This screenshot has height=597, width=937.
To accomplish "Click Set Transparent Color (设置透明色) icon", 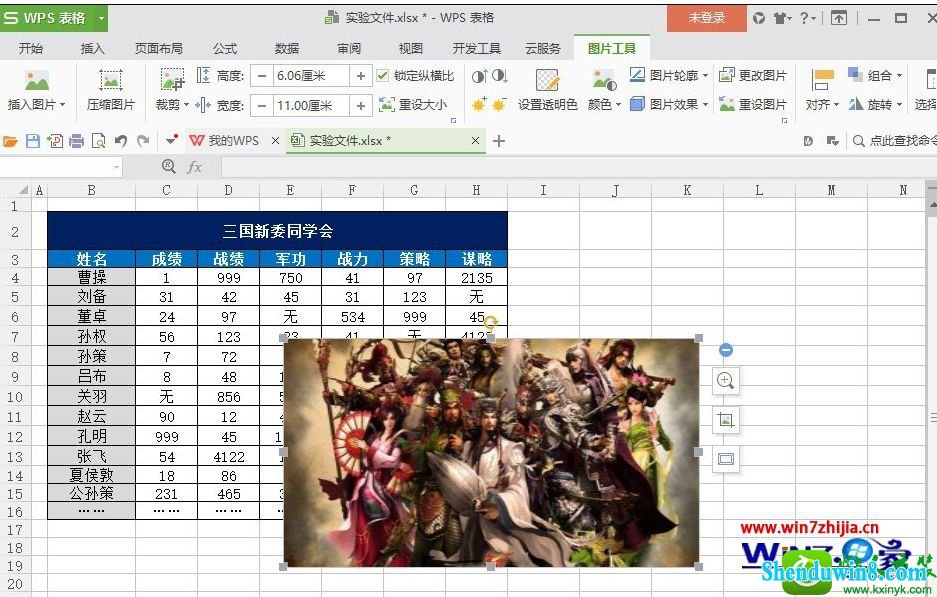I will coord(547,80).
